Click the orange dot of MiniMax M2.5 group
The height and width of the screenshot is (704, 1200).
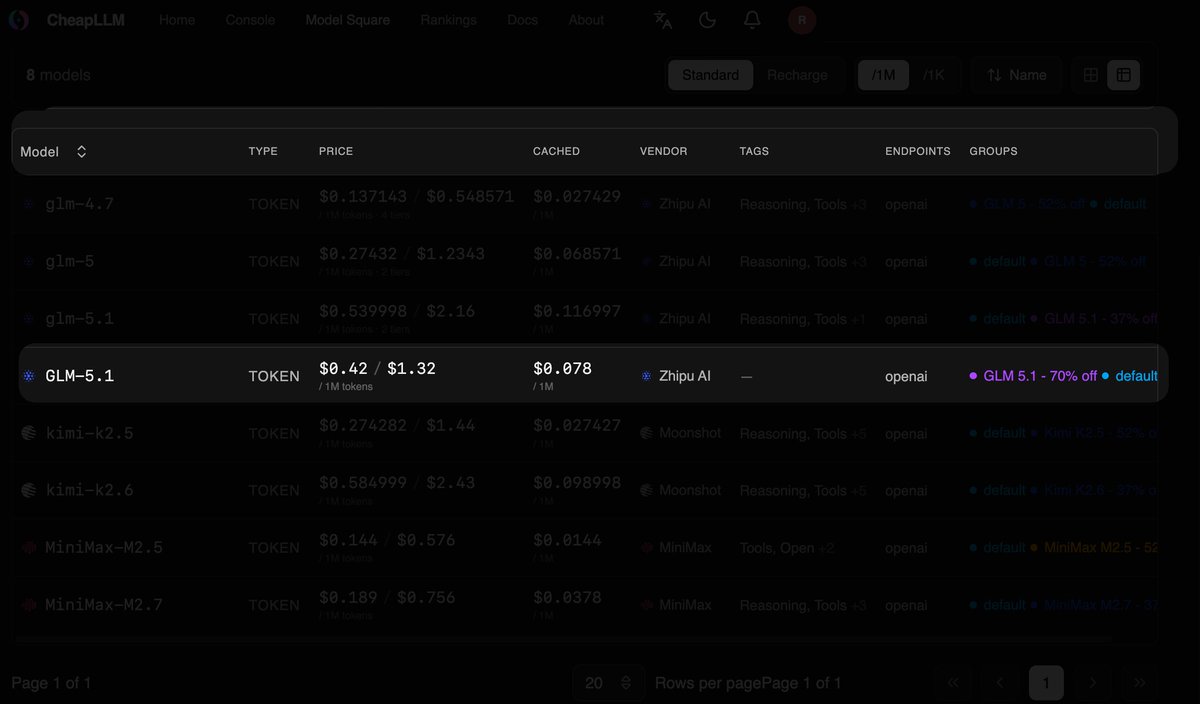pos(1034,548)
